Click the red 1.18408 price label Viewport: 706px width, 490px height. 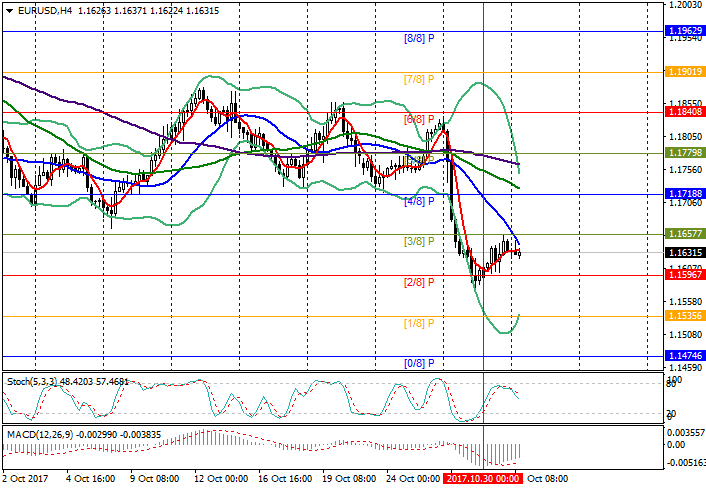click(x=684, y=112)
